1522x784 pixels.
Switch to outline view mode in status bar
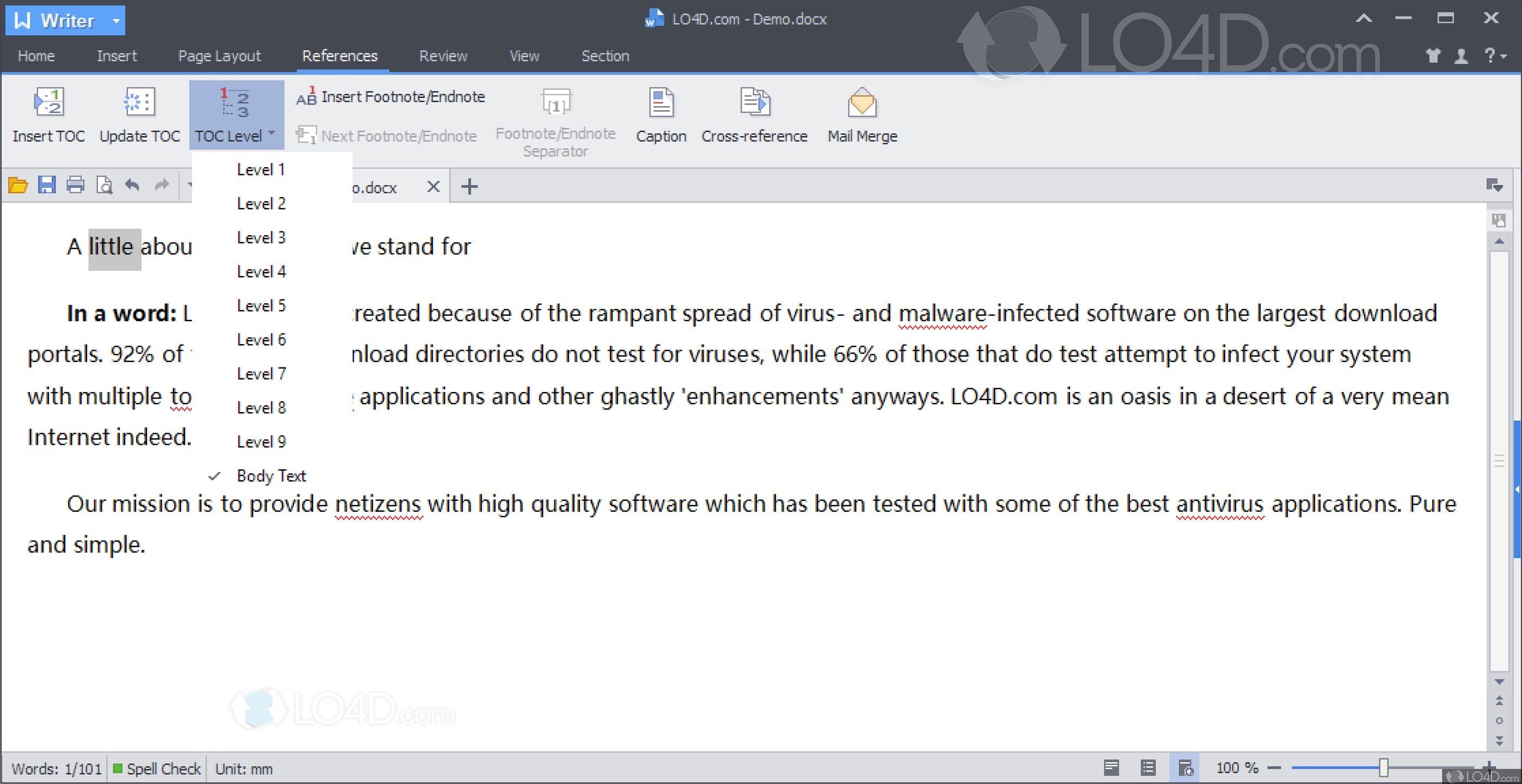[x=1148, y=768]
